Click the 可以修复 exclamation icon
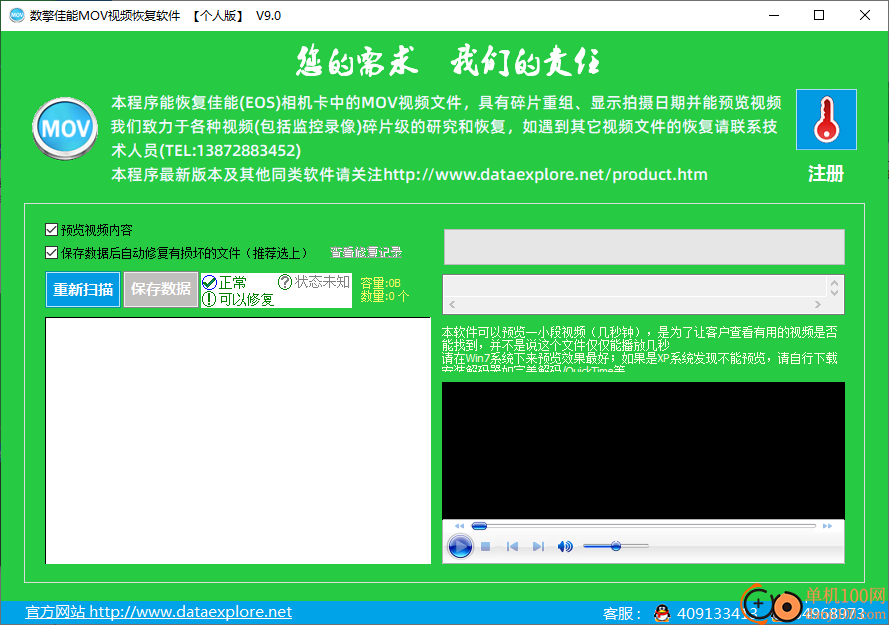 click(209, 299)
